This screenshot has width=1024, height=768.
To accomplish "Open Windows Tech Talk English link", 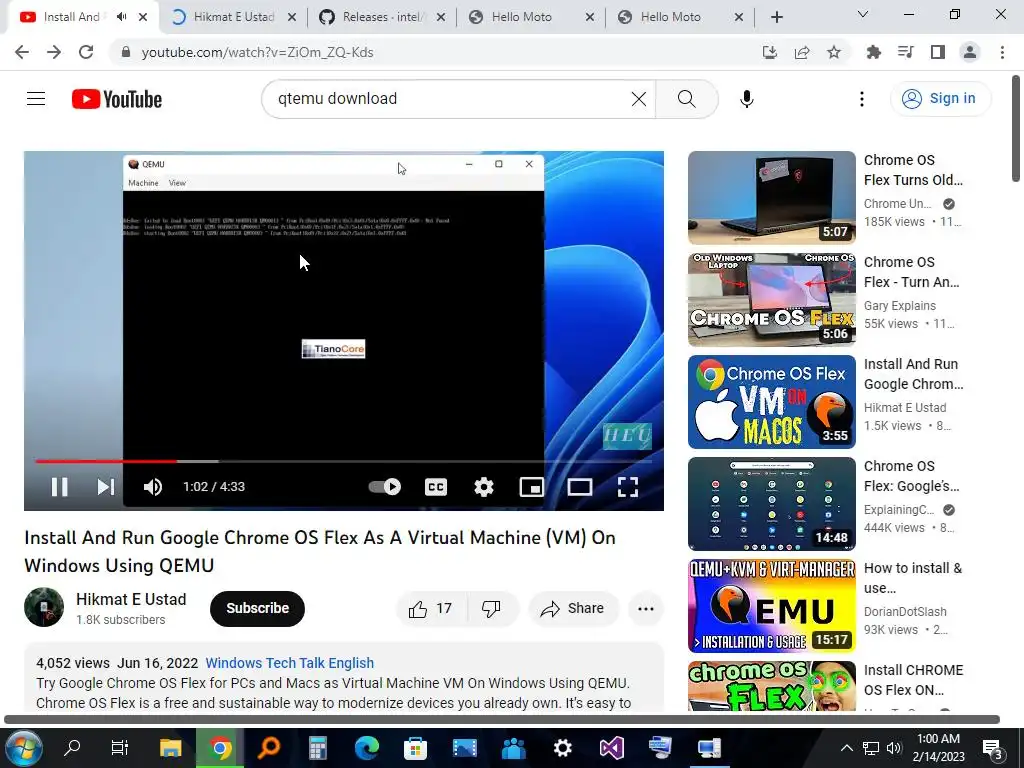I will (x=289, y=663).
